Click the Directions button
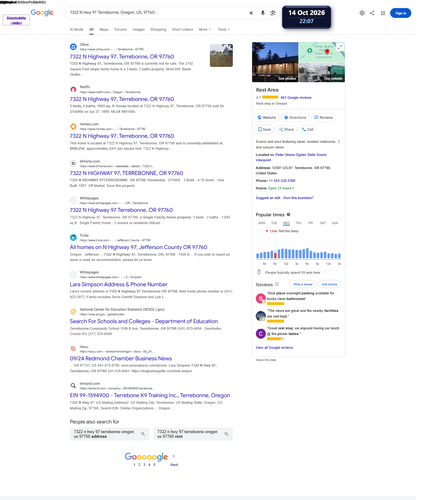Image resolution: width=421 pixels, height=500 pixels. [x=295, y=117]
